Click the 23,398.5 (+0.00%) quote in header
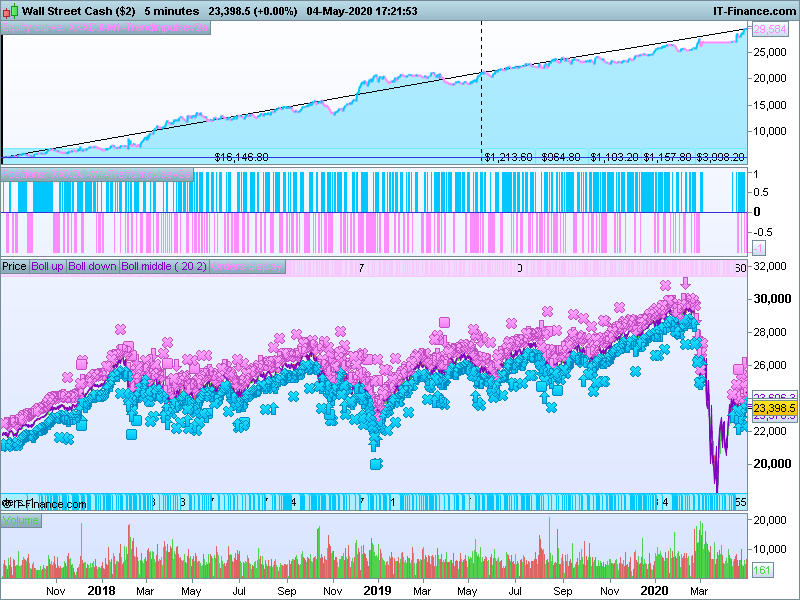The width and height of the screenshot is (800, 600). [x=253, y=11]
